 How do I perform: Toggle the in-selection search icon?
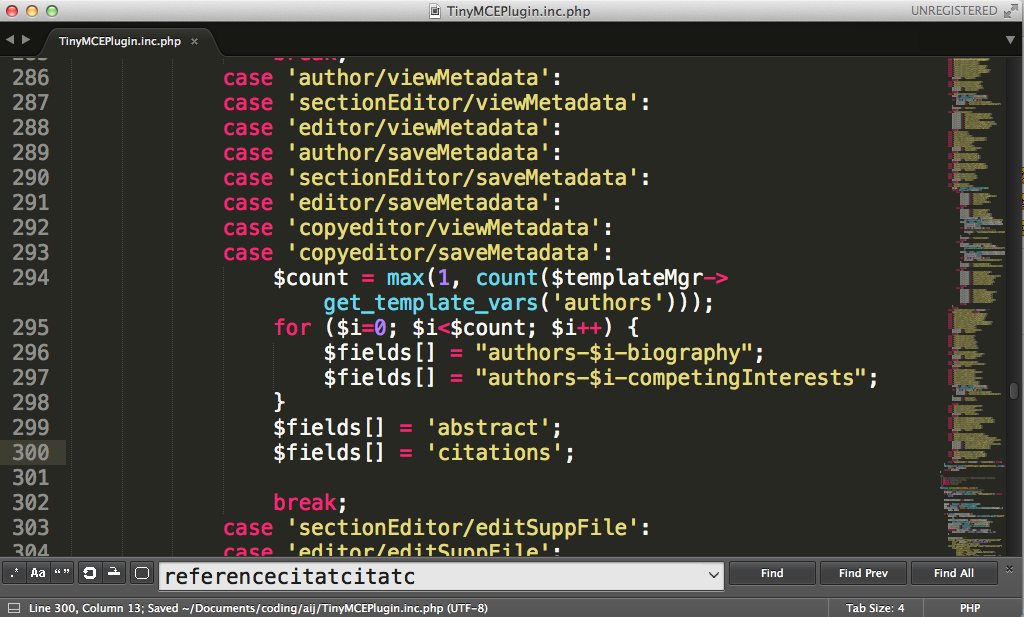coord(114,573)
